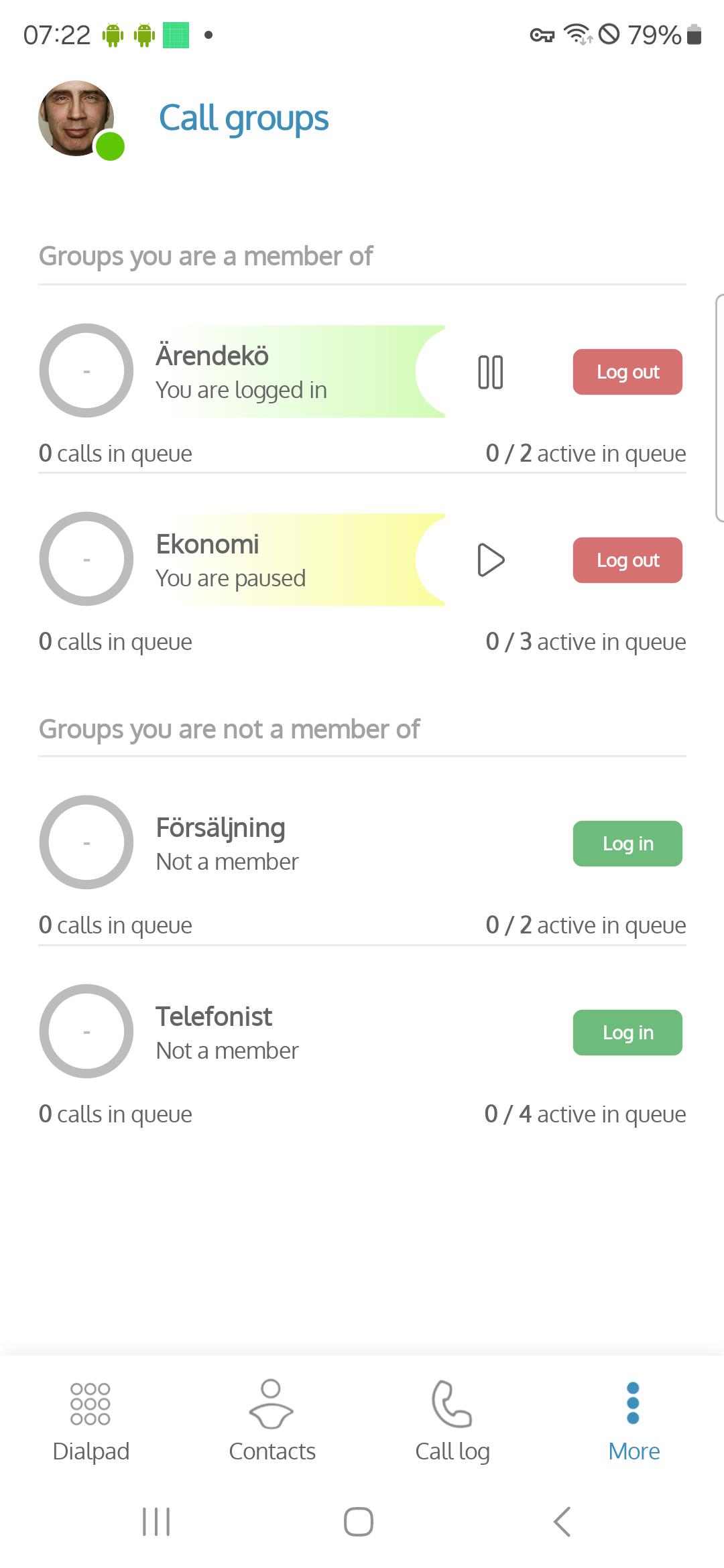Tap the profile avatar picture
Screen dimensions: 724x1568
pyautogui.click(x=76, y=118)
